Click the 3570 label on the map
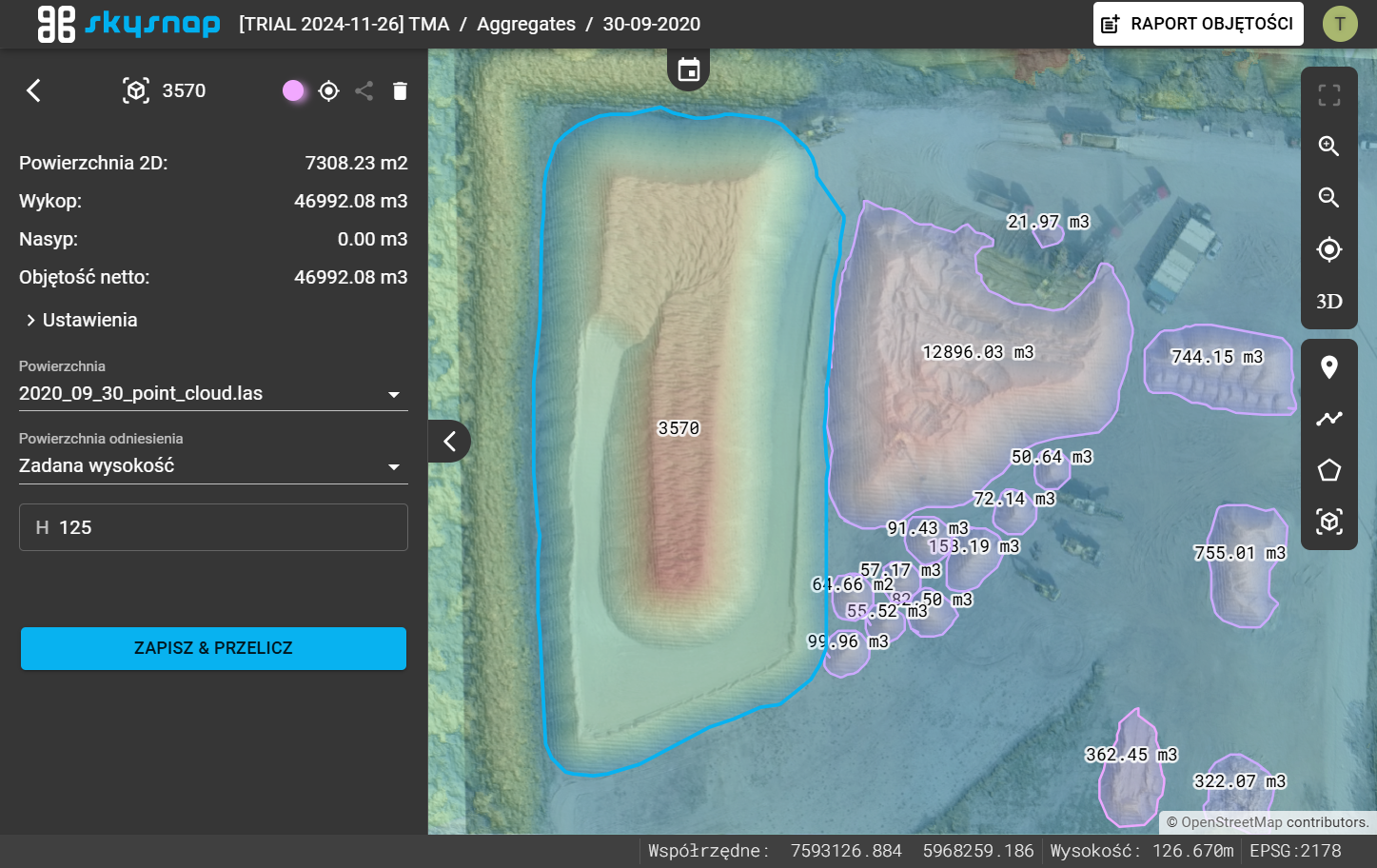 click(x=679, y=428)
